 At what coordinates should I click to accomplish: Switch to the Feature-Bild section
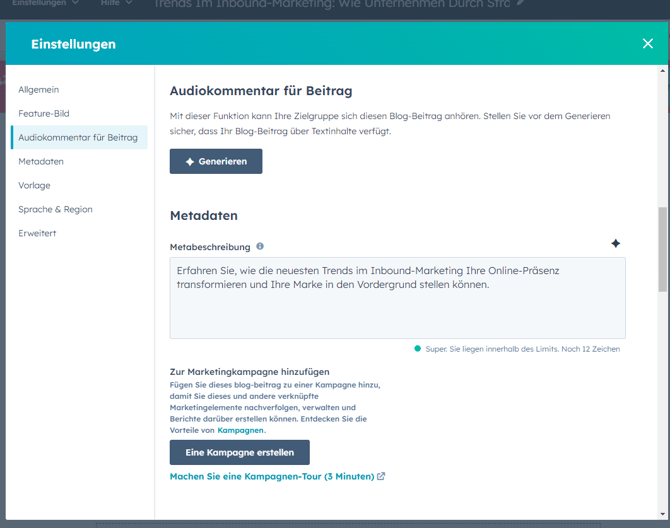pyautogui.click(x=44, y=114)
